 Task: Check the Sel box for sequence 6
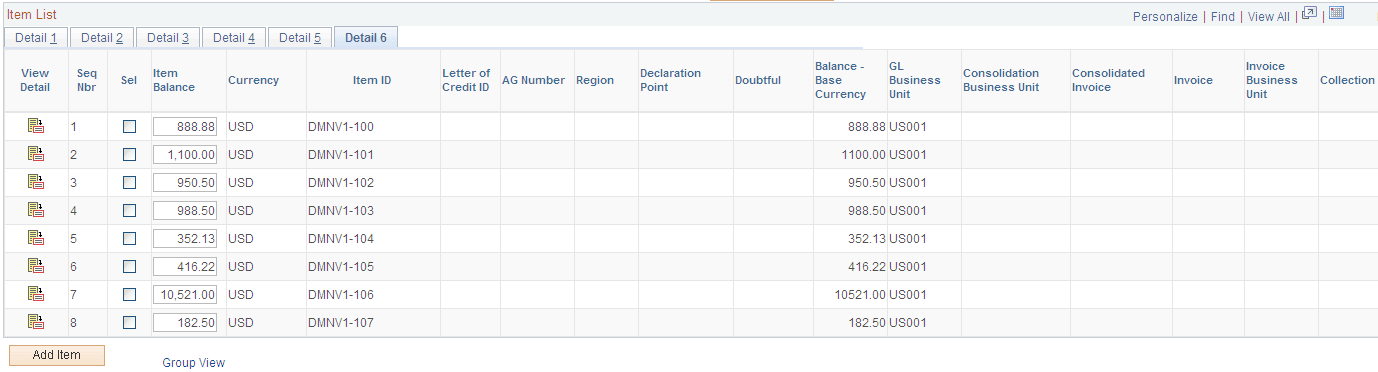tap(129, 267)
